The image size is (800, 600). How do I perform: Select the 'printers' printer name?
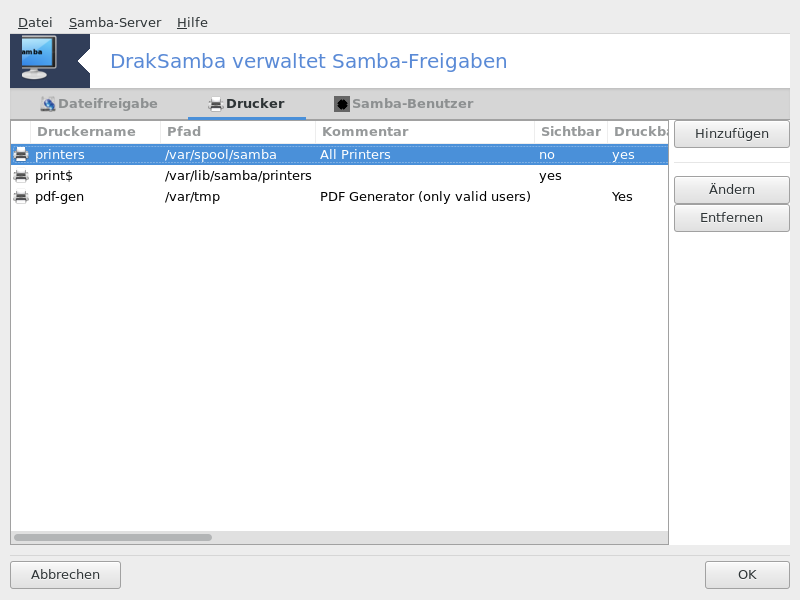60,155
